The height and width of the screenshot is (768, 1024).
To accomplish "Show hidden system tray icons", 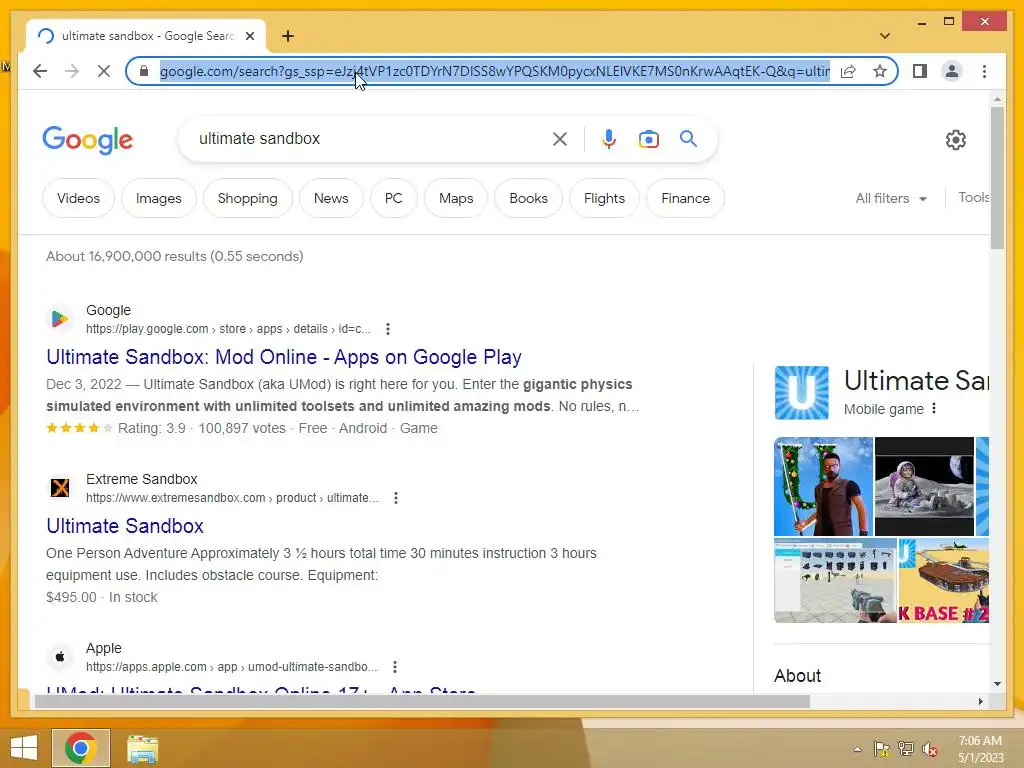I will (x=857, y=749).
